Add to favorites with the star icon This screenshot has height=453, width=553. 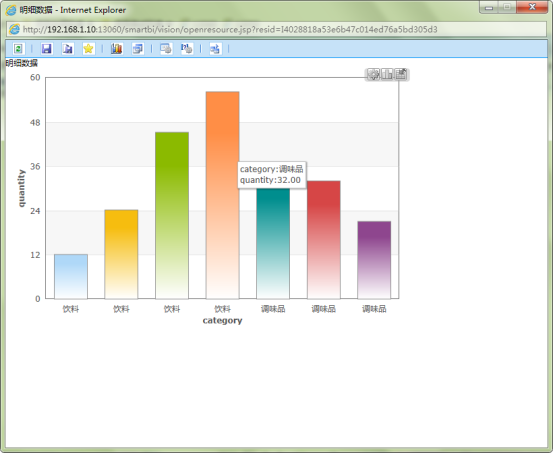(x=88, y=48)
